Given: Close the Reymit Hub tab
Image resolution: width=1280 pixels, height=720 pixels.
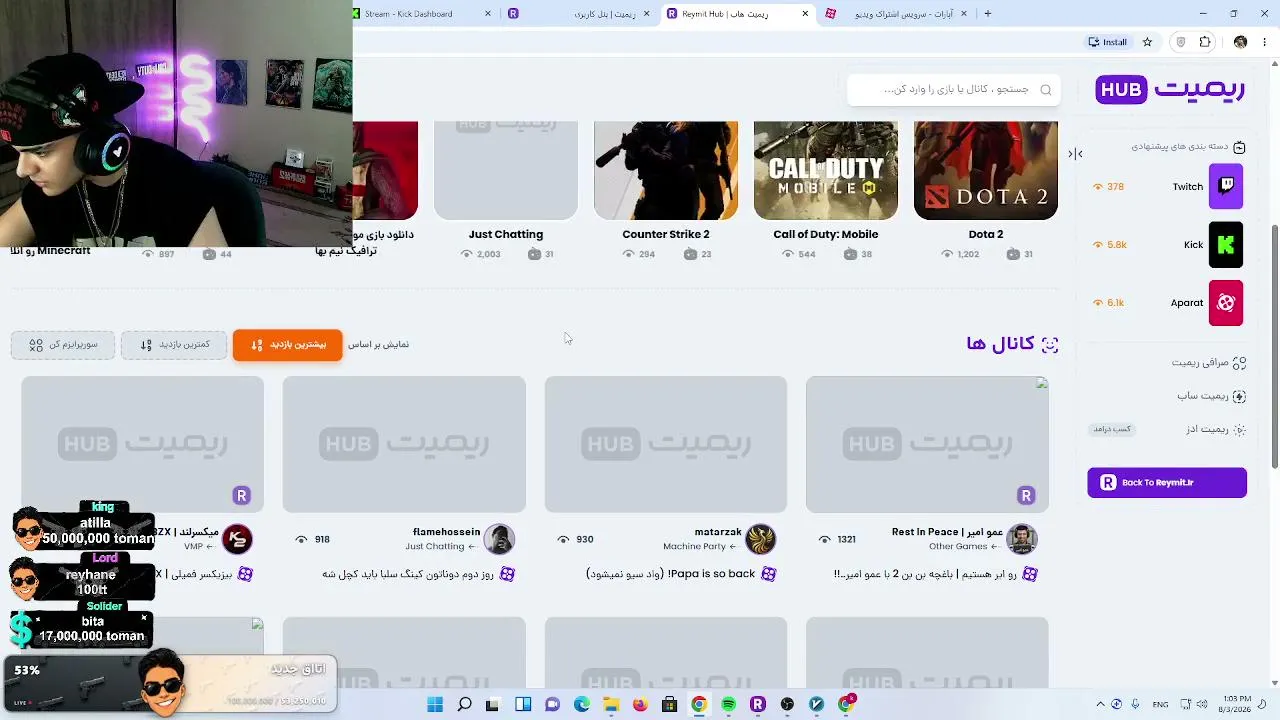Looking at the screenshot, I should point(805,14).
